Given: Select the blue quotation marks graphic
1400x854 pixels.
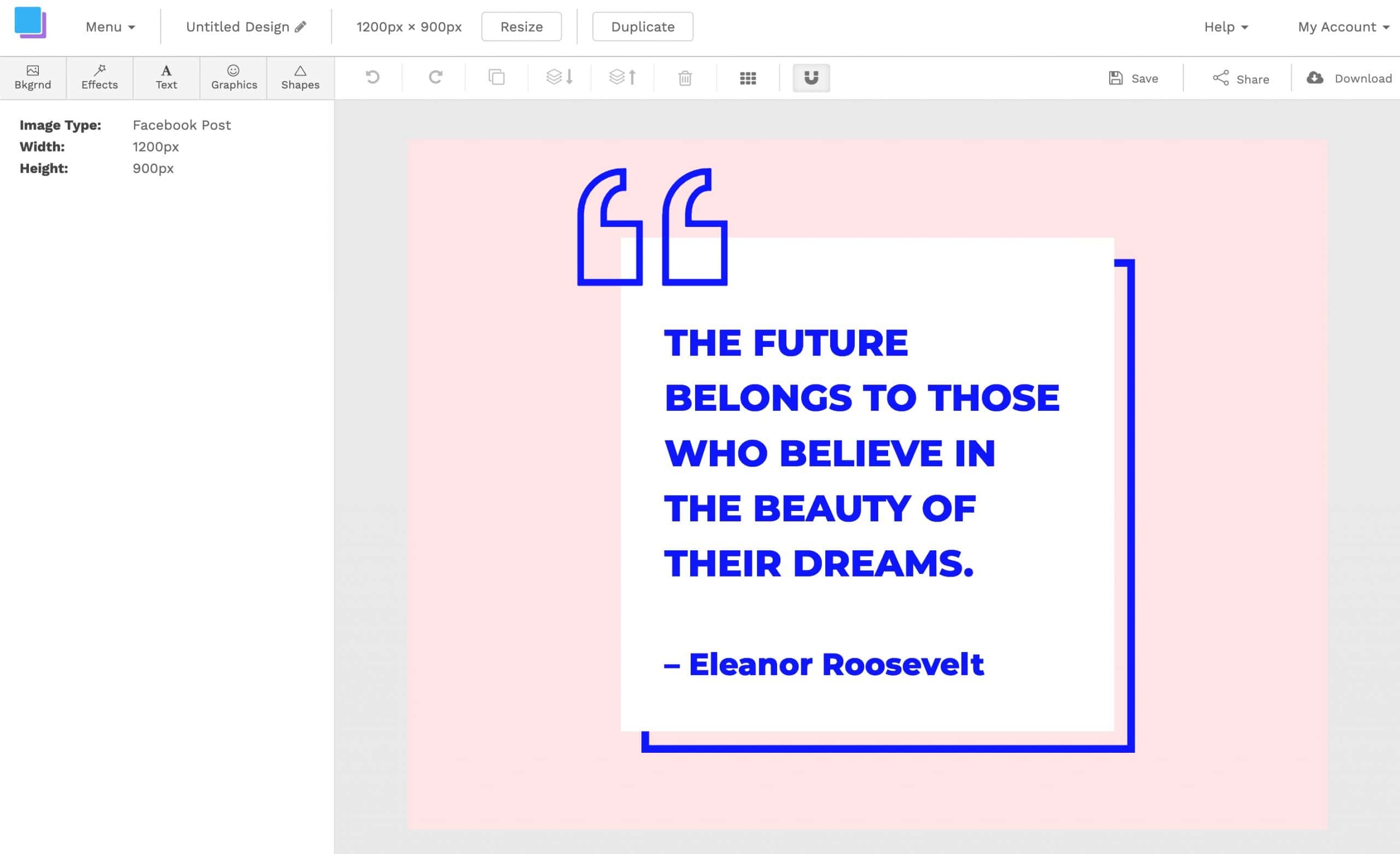Looking at the screenshot, I should coord(652,226).
